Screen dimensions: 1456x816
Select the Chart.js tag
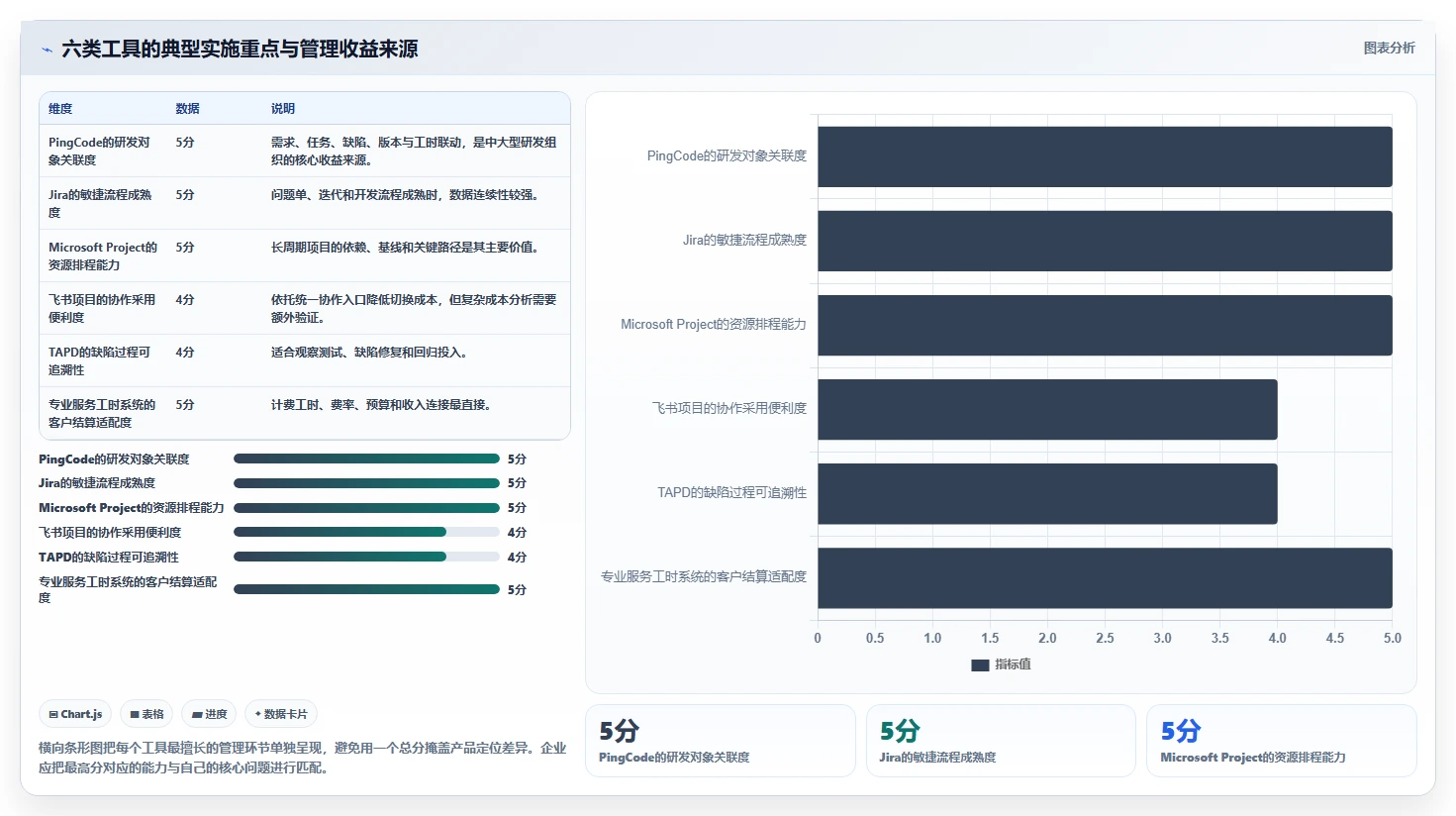[75, 714]
